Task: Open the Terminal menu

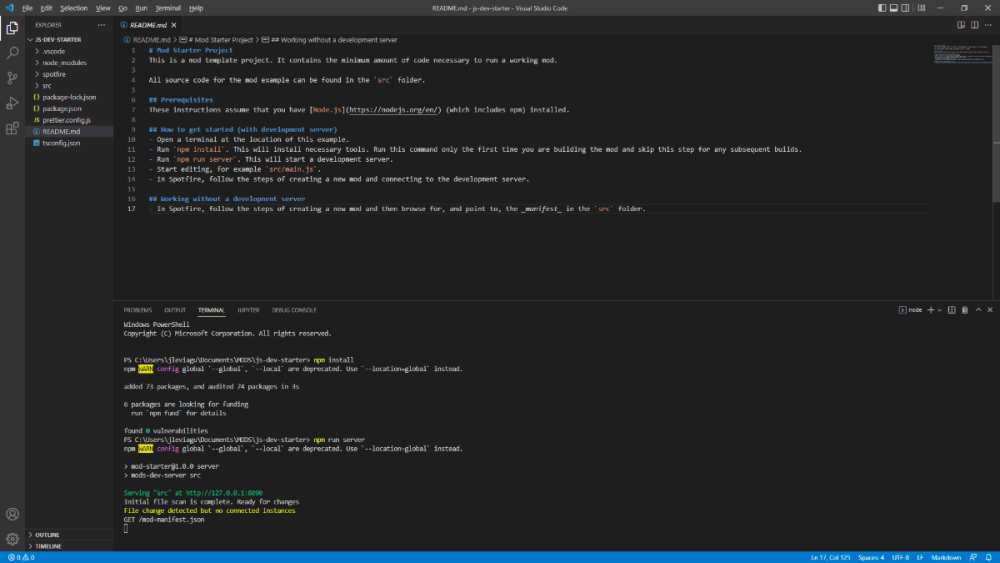Action: (x=168, y=8)
